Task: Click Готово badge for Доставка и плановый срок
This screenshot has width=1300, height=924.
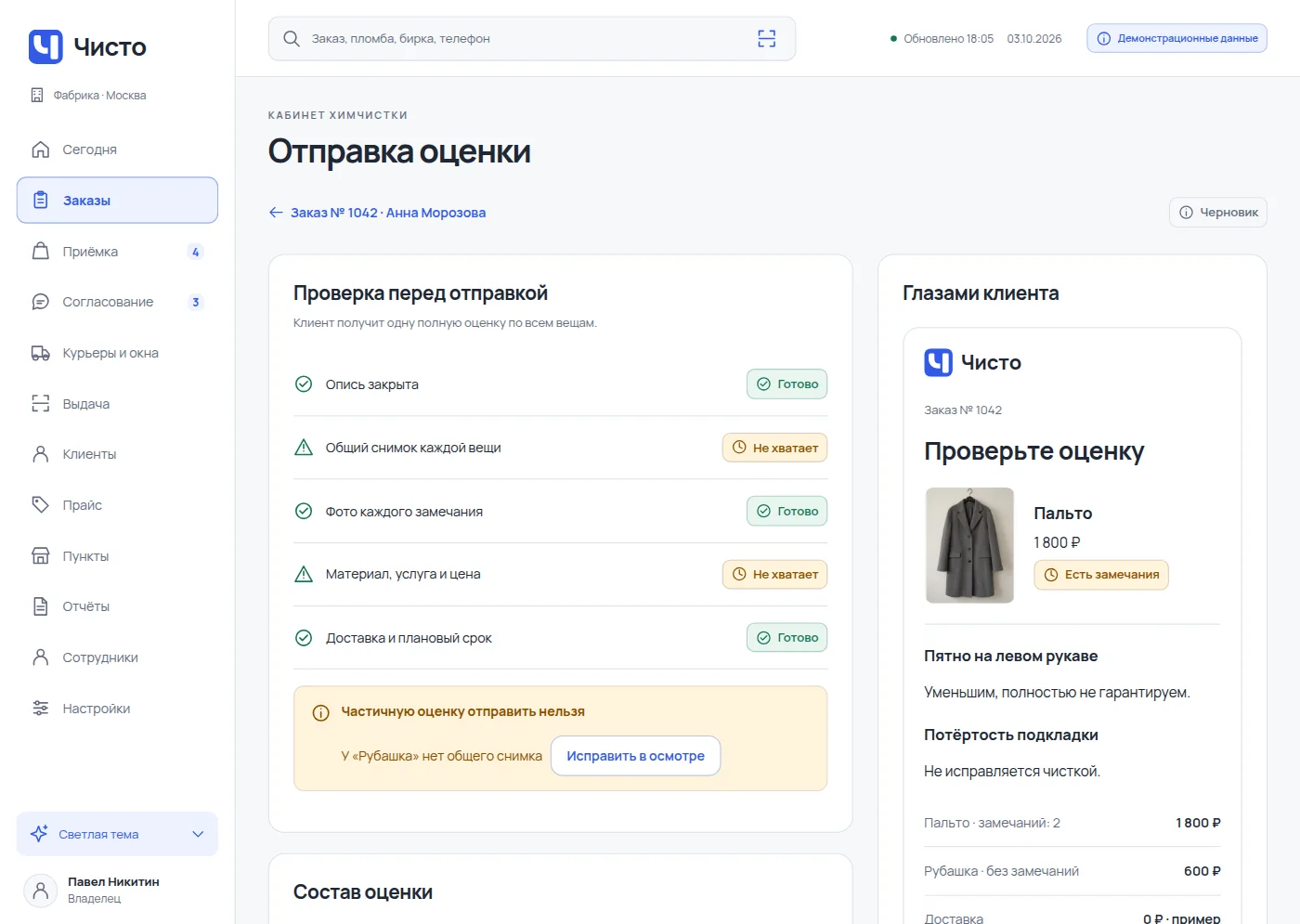Action: 786,637
